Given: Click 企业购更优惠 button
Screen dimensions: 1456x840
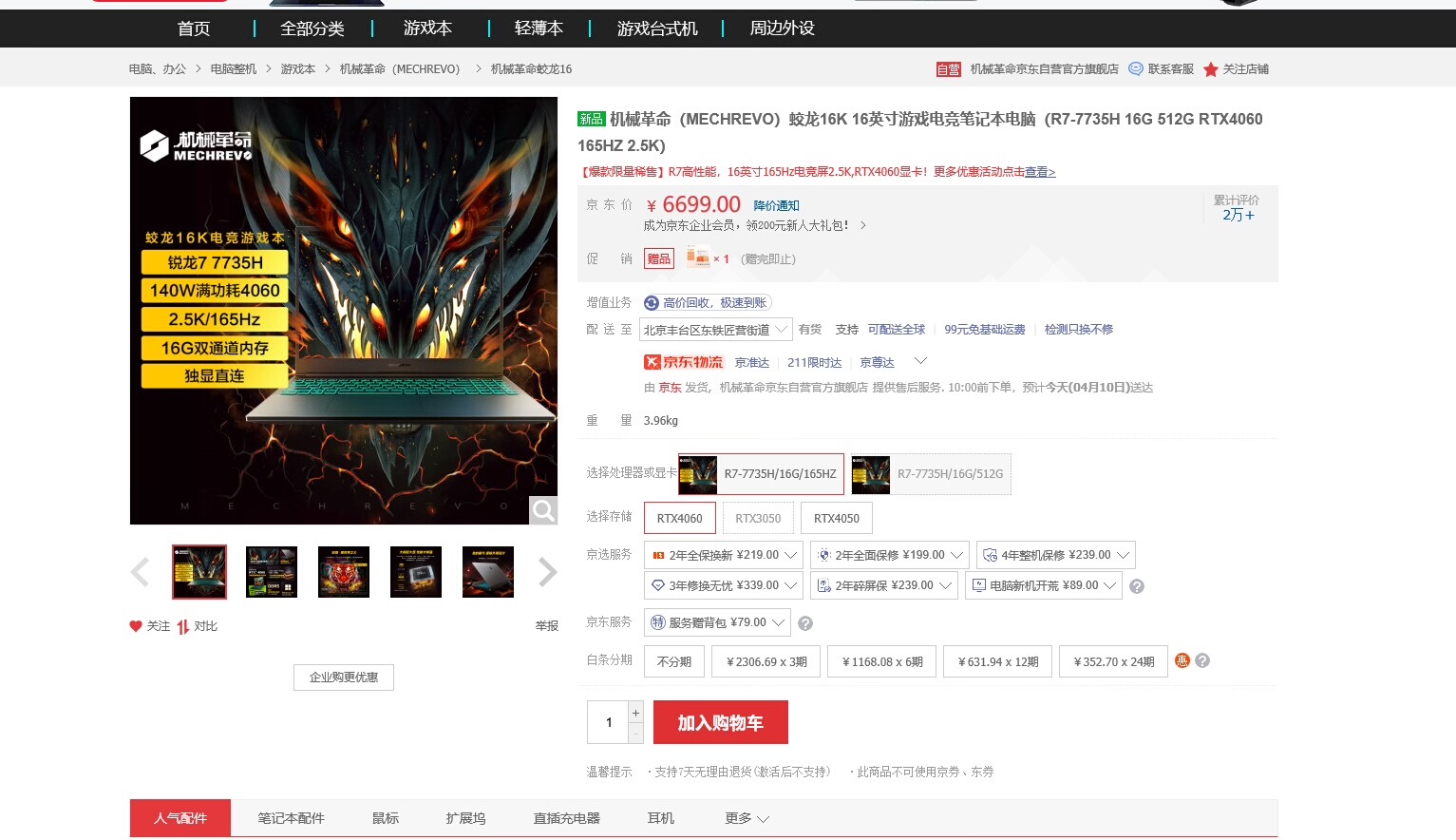Looking at the screenshot, I should (x=344, y=678).
